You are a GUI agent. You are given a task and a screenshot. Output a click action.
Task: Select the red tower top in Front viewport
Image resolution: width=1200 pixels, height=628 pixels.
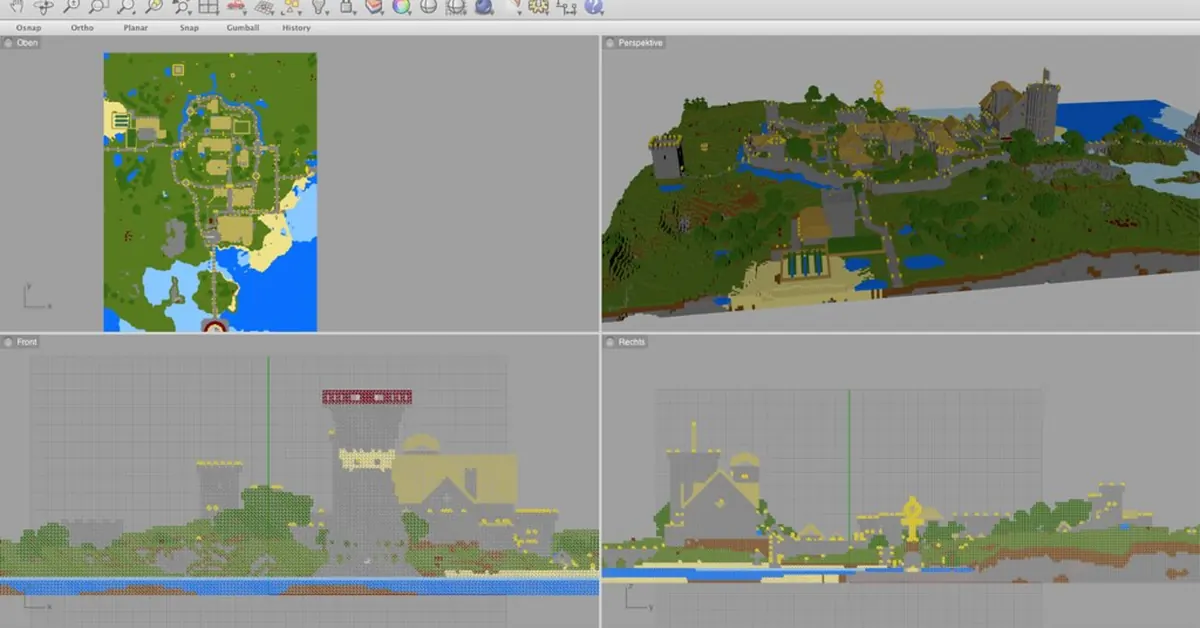pyautogui.click(x=367, y=397)
